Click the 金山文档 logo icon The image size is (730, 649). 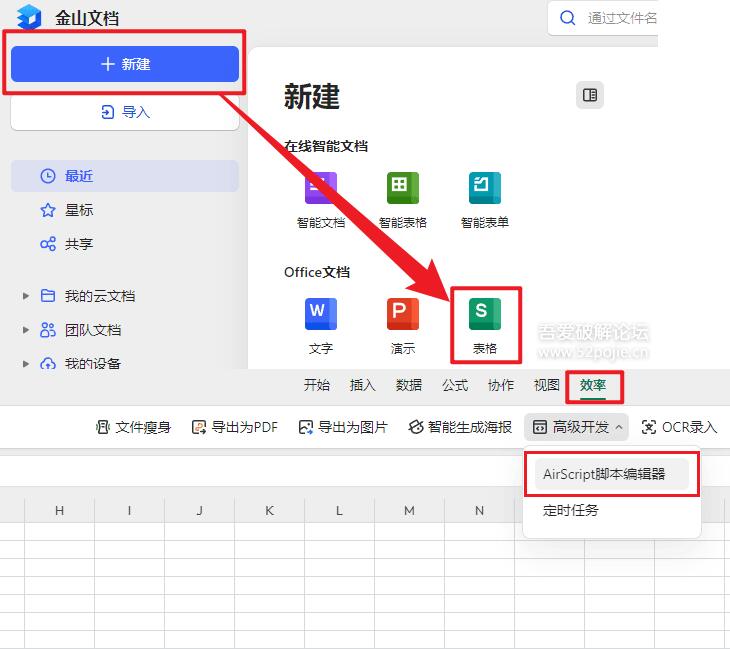[x=29, y=17]
